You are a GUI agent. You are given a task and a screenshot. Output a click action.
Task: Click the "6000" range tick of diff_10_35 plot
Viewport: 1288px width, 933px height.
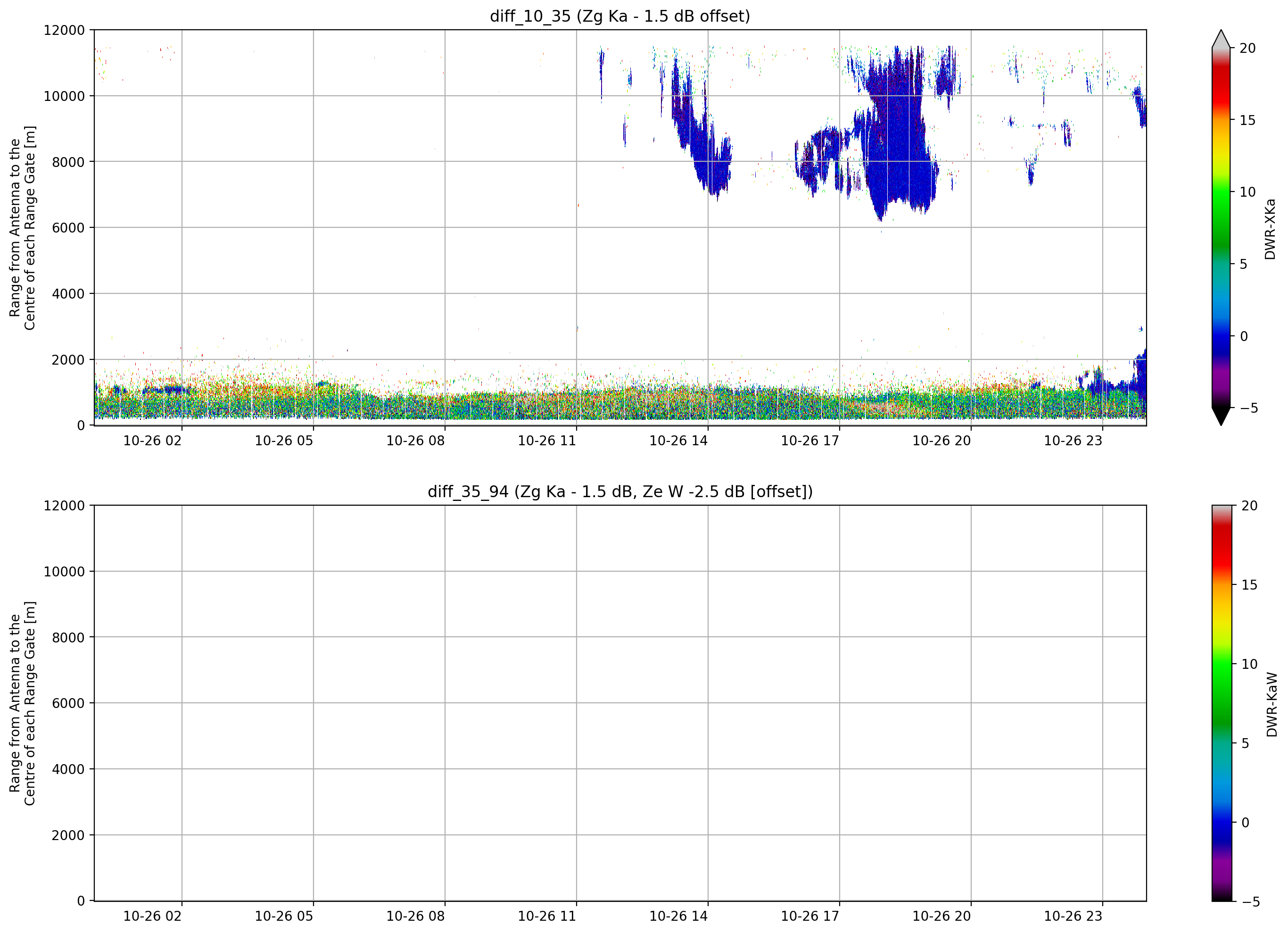68,228
